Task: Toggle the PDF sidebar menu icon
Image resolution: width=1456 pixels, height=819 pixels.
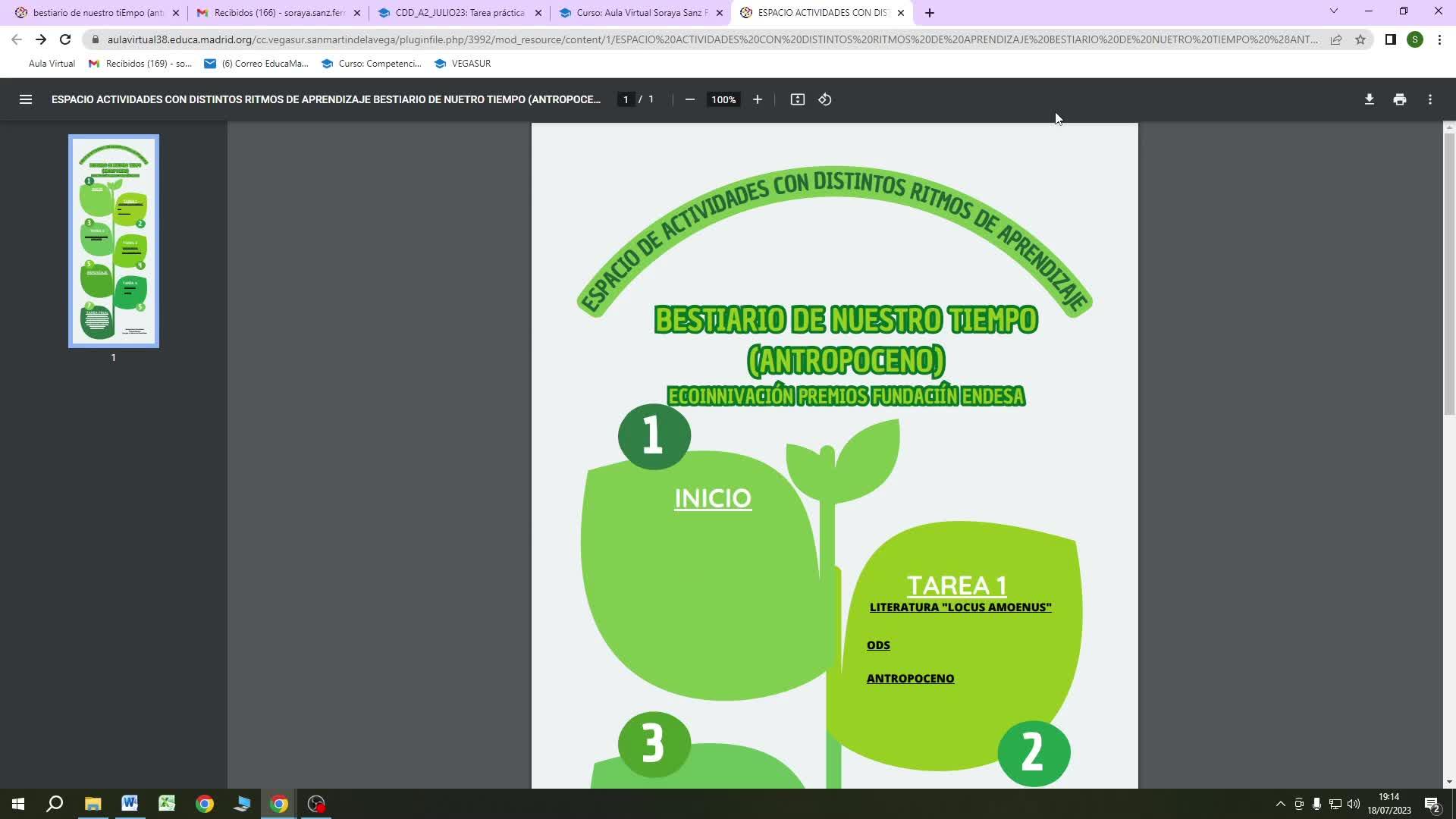Action: pyautogui.click(x=25, y=99)
